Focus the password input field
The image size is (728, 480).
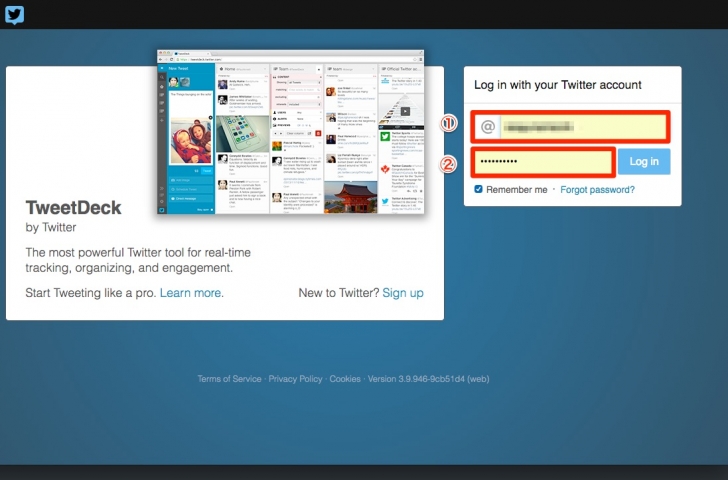tap(542, 162)
